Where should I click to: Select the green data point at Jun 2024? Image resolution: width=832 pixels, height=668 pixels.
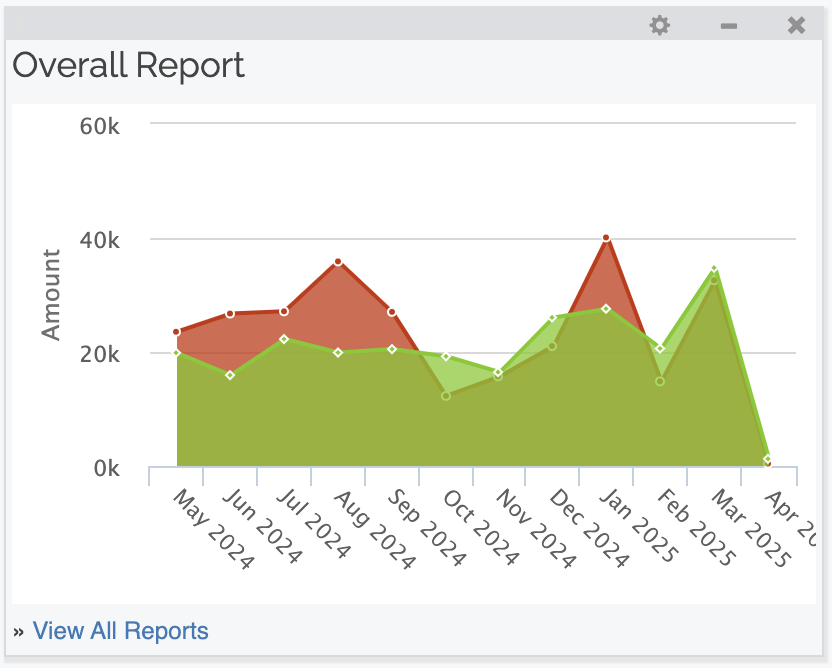tap(230, 375)
